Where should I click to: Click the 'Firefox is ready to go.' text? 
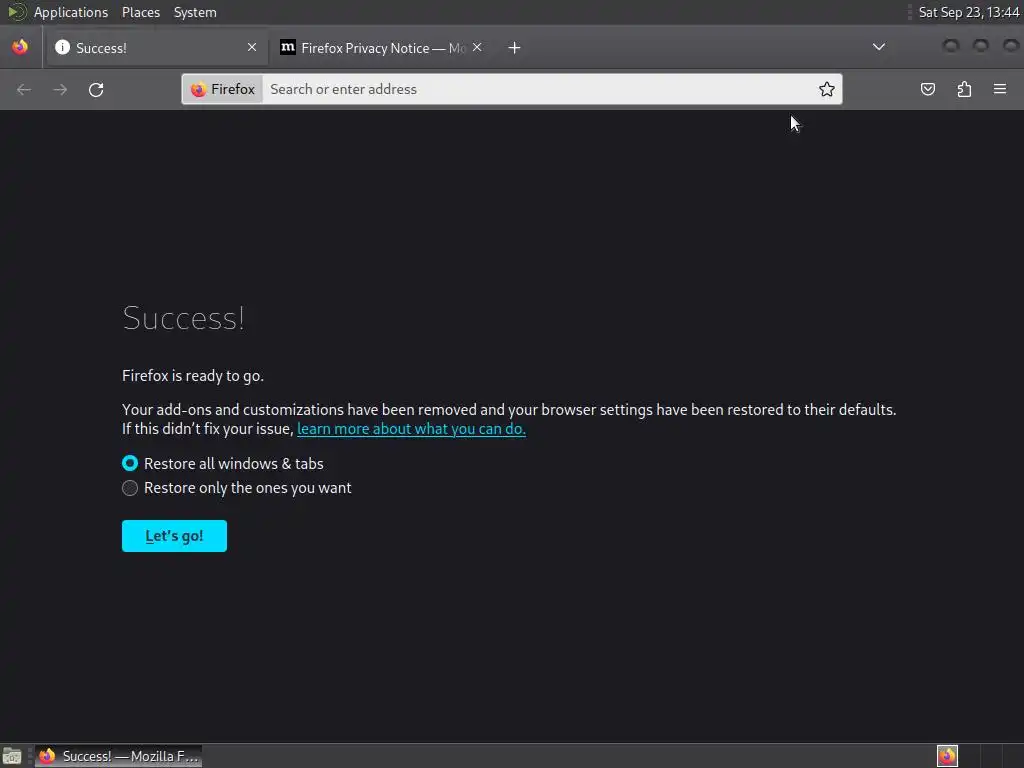point(193,376)
